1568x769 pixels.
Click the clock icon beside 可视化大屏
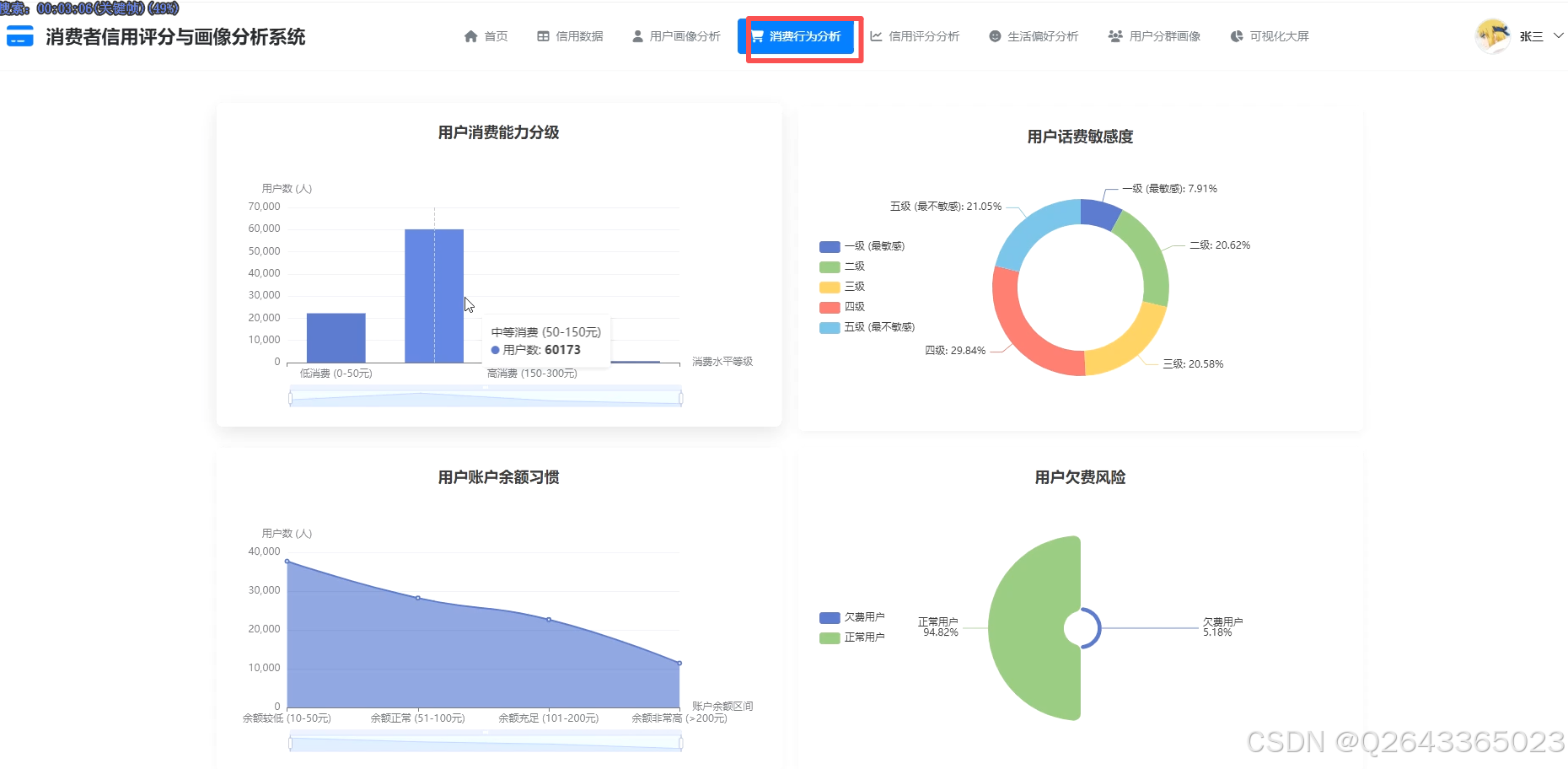click(x=1236, y=36)
